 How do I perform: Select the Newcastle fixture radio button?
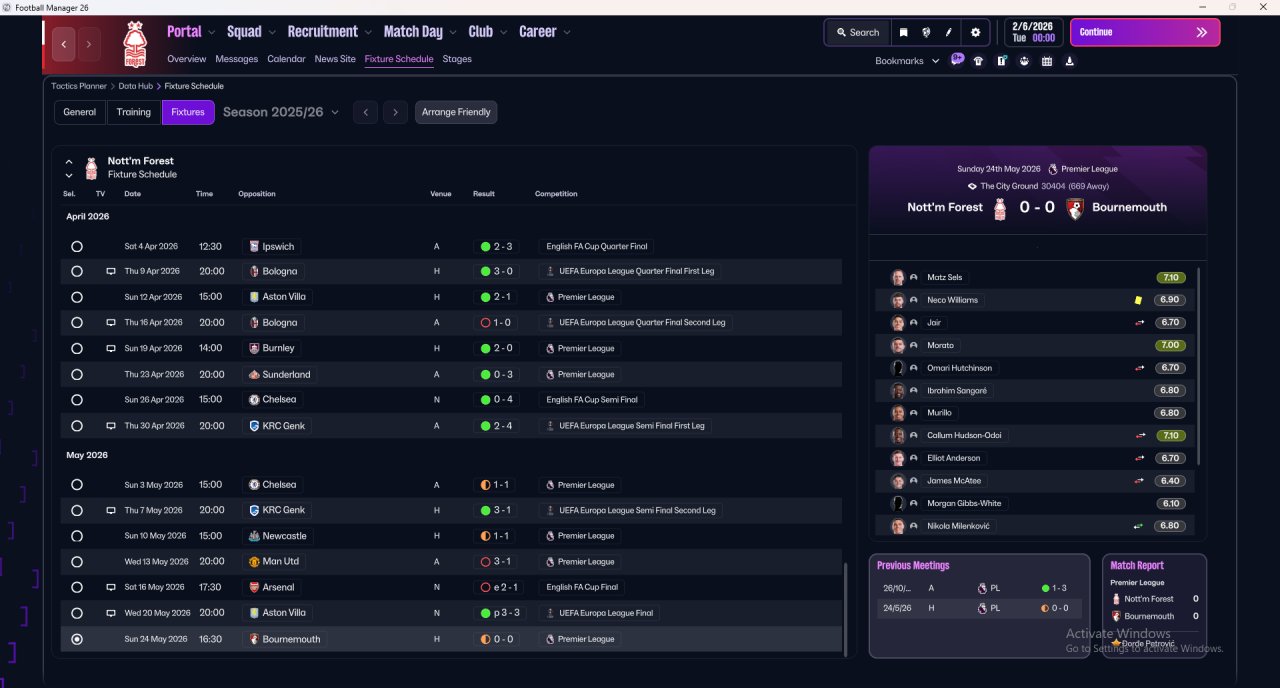(77, 536)
